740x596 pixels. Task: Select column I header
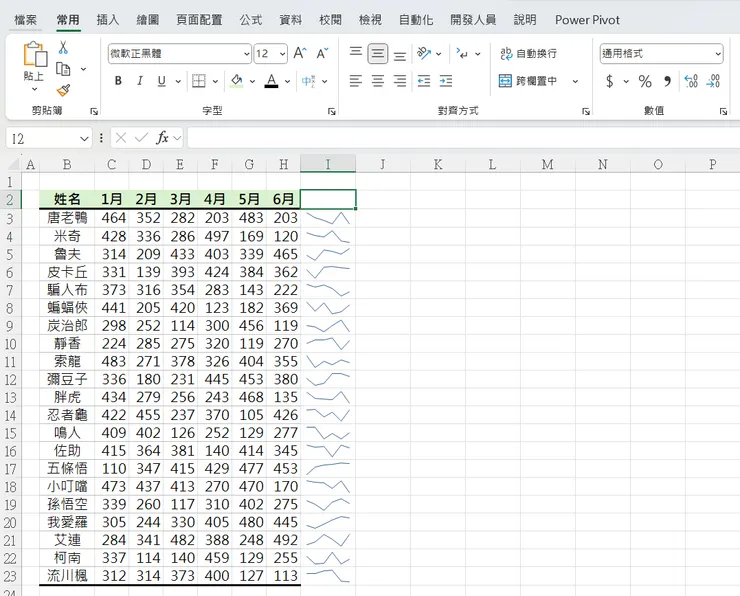click(328, 164)
